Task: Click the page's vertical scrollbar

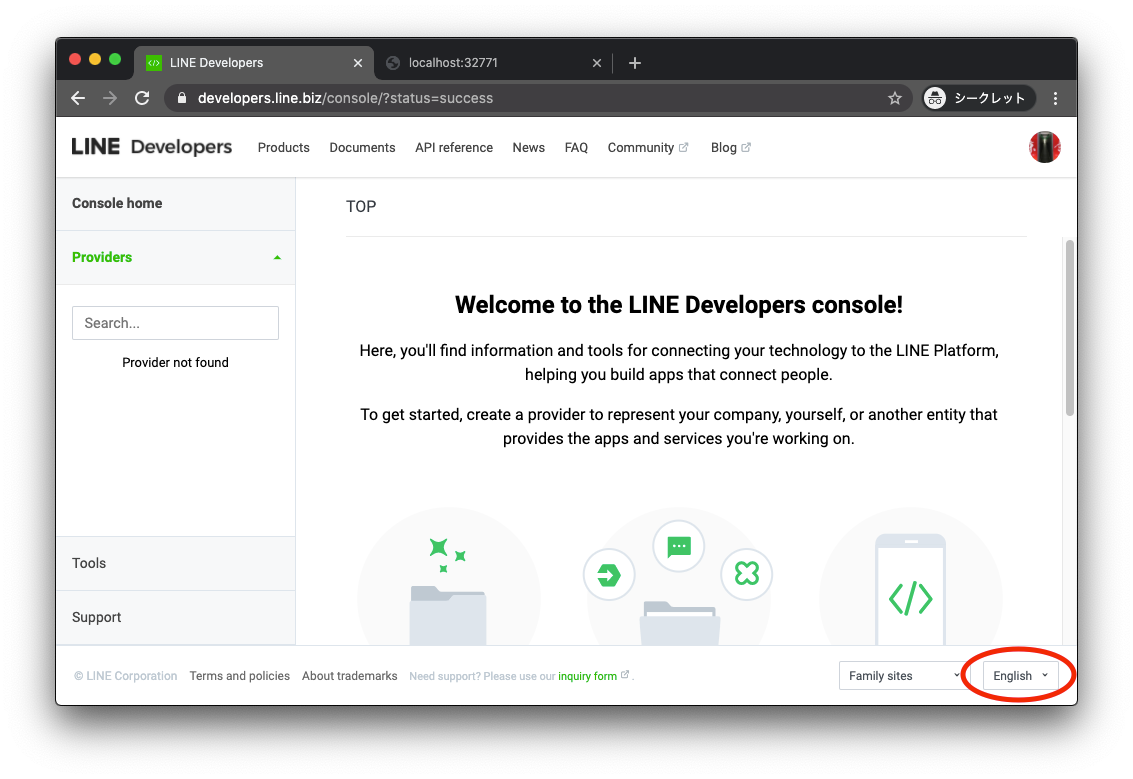Action: [x=1069, y=328]
